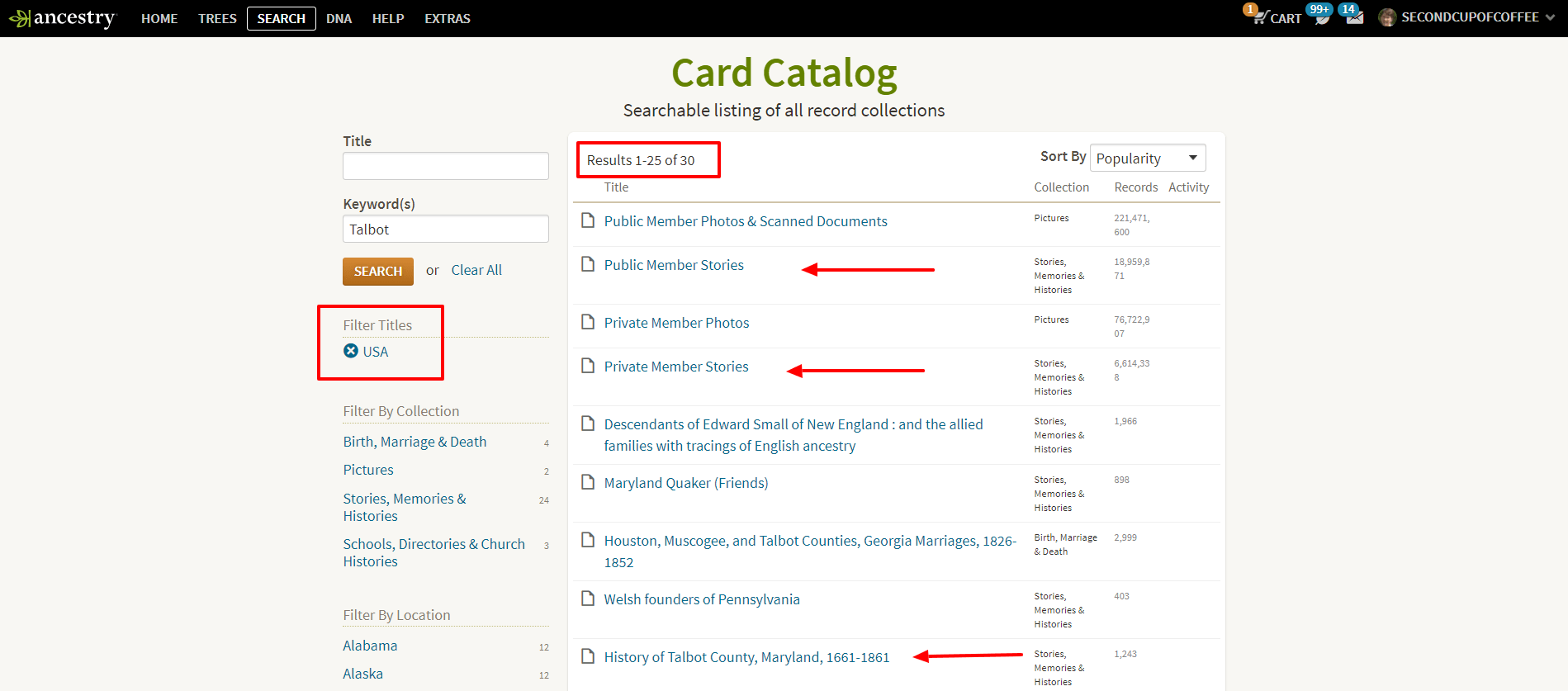Remove the USA filter with the X icon
1568x691 pixels.
(x=351, y=351)
